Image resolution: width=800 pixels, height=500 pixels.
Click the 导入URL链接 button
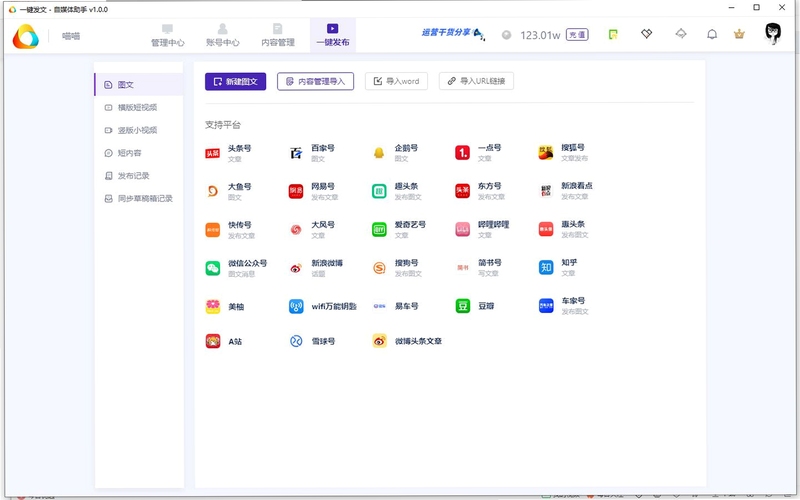click(x=477, y=81)
